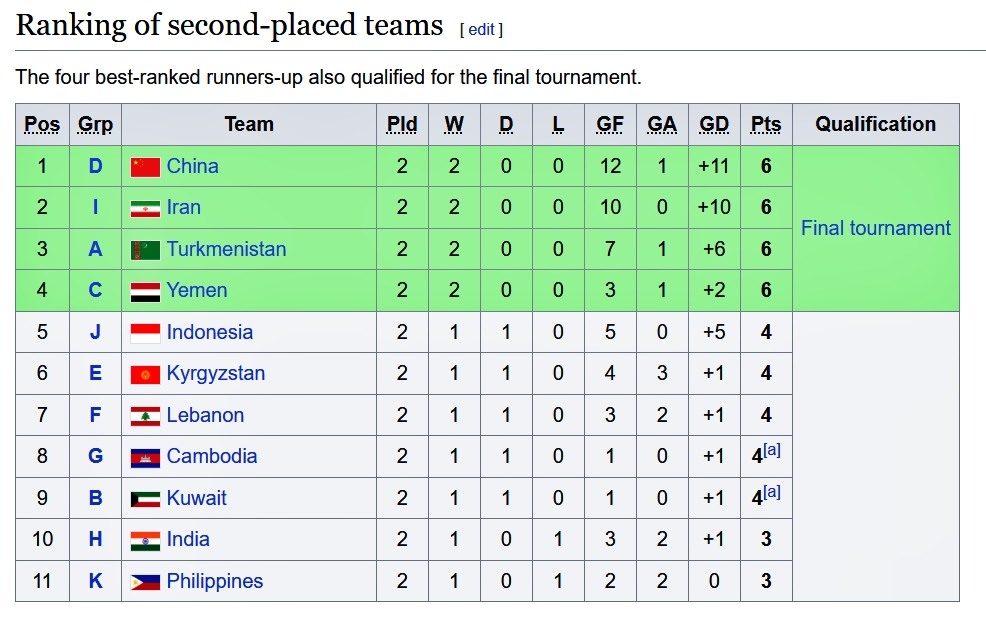Click the Indonesia flag icon
Viewport: 986px width, 620px height.
pyautogui.click(x=145, y=333)
